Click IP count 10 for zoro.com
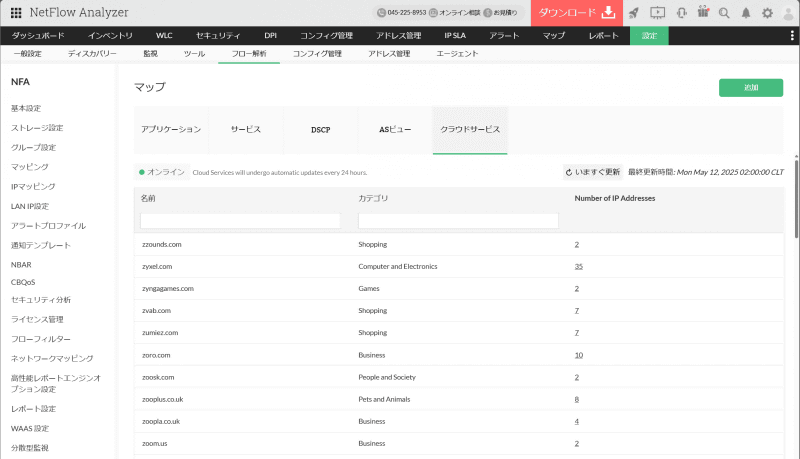800x459 pixels. coord(579,355)
